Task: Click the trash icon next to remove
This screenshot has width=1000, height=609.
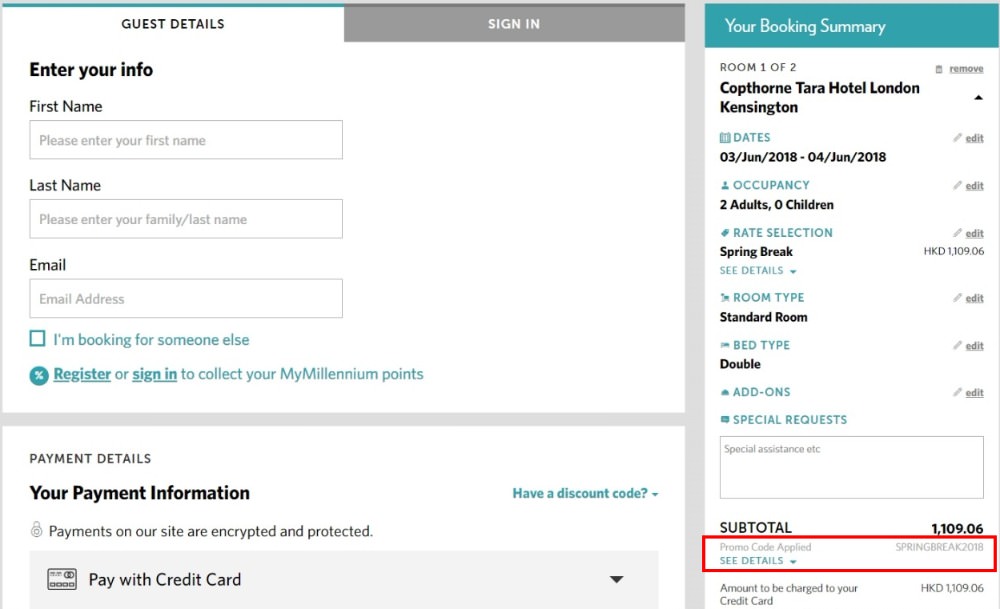Action: point(939,69)
